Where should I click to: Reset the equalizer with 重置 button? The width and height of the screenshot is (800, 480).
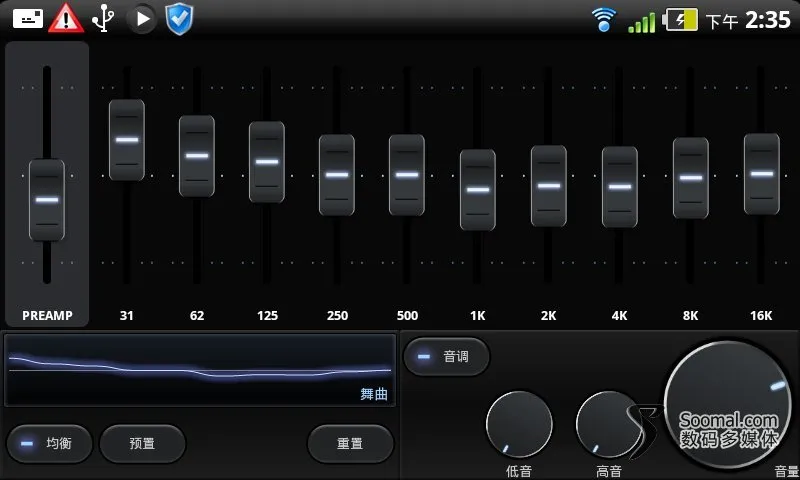click(x=351, y=443)
